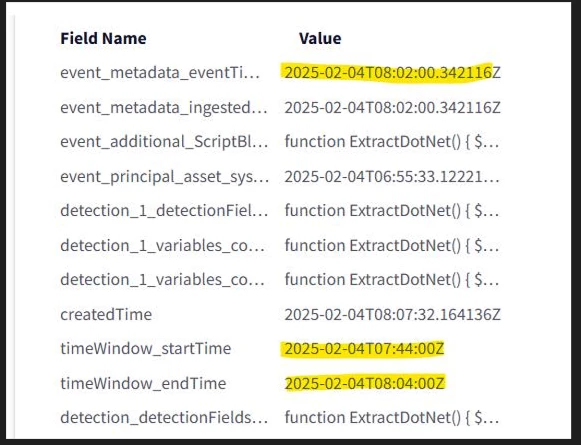Click the second detection_1_variables_co… field name
Viewport: 581px width, 445px height.
[x=162, y=280]
